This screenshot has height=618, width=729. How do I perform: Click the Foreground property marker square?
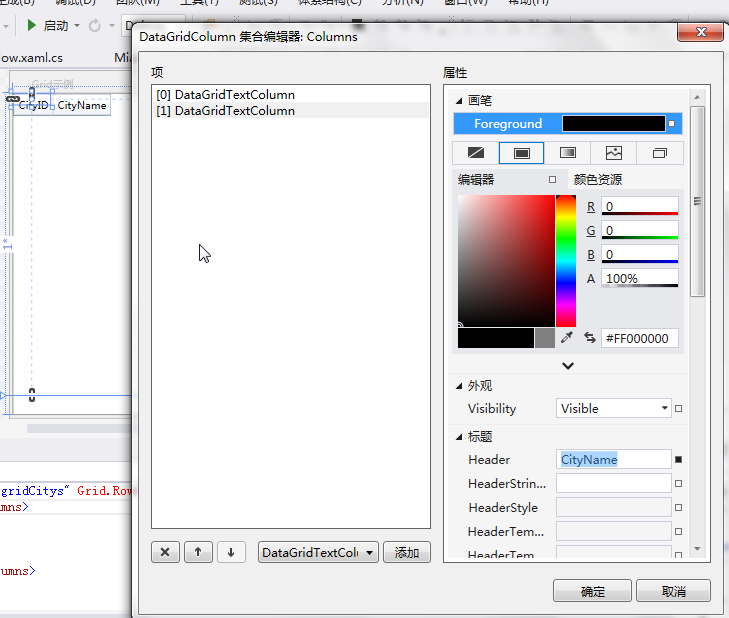(672, 124)
